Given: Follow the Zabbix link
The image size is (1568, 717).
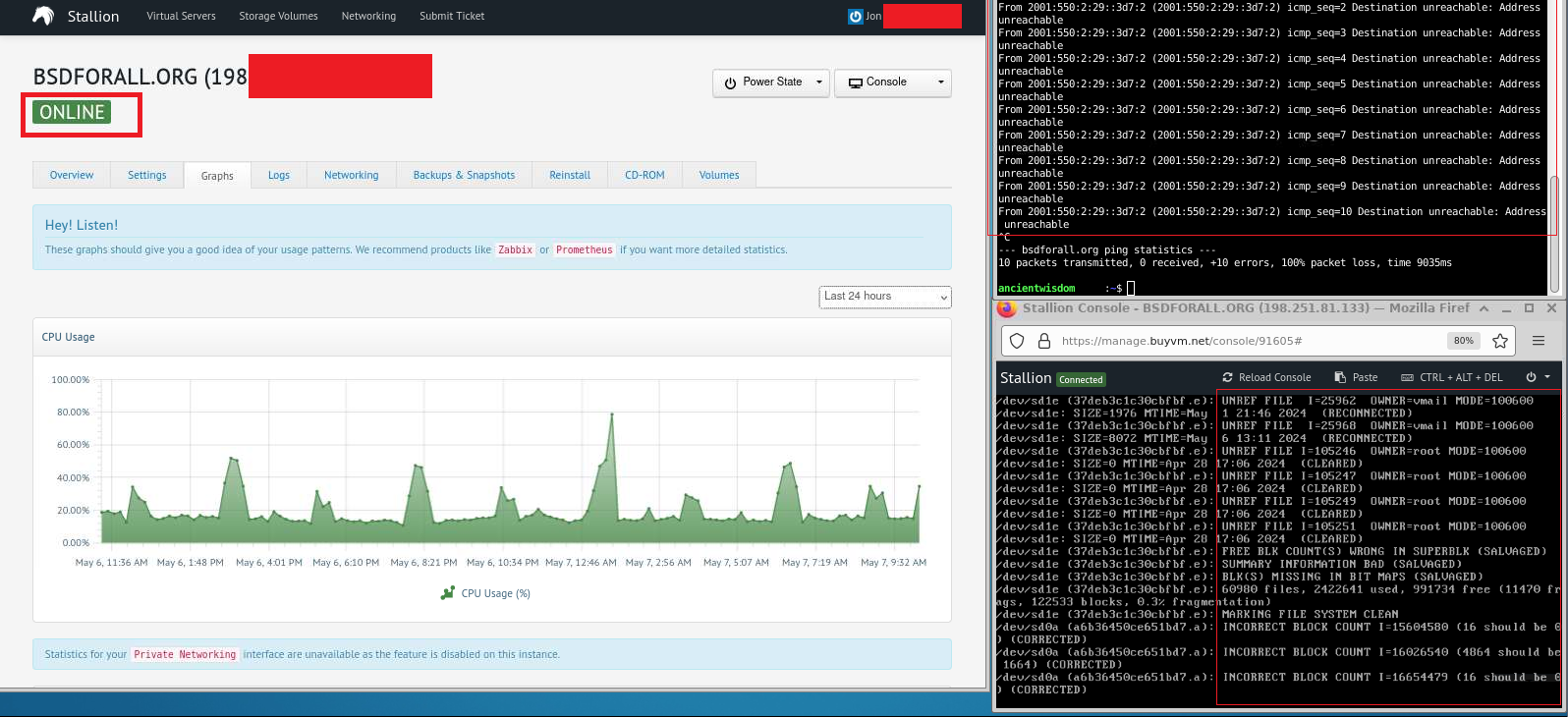Looking at the screenshot, I should click(x=515, y=250).
